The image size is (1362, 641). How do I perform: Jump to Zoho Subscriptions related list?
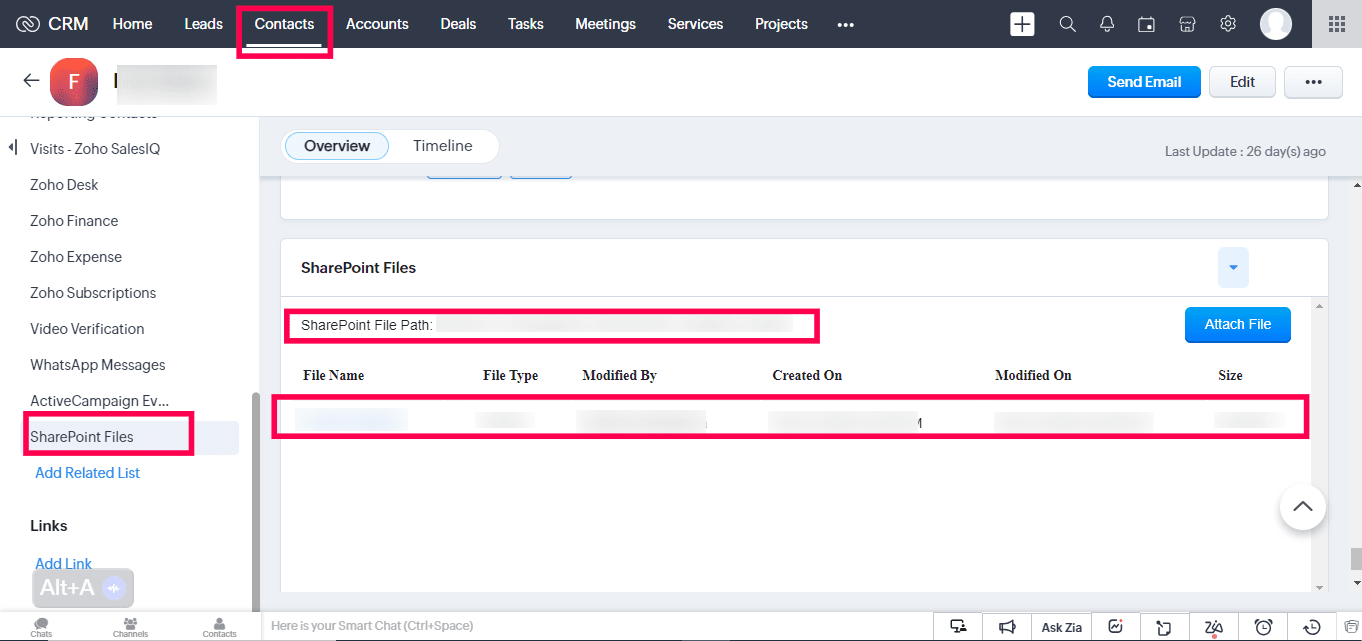point(93,293)
